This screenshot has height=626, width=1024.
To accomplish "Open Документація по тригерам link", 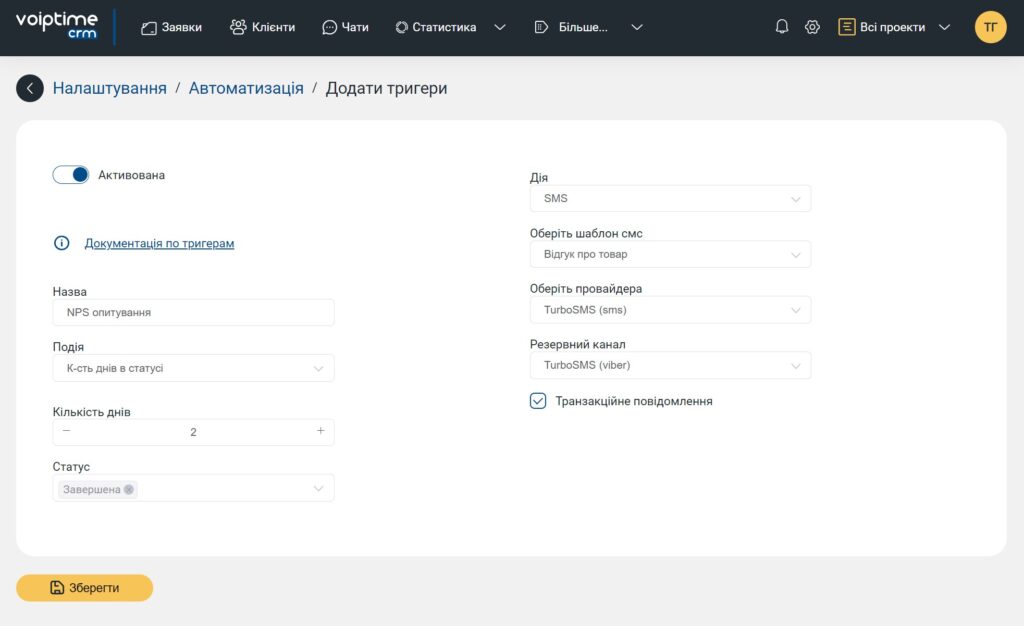I will point(159,243).
